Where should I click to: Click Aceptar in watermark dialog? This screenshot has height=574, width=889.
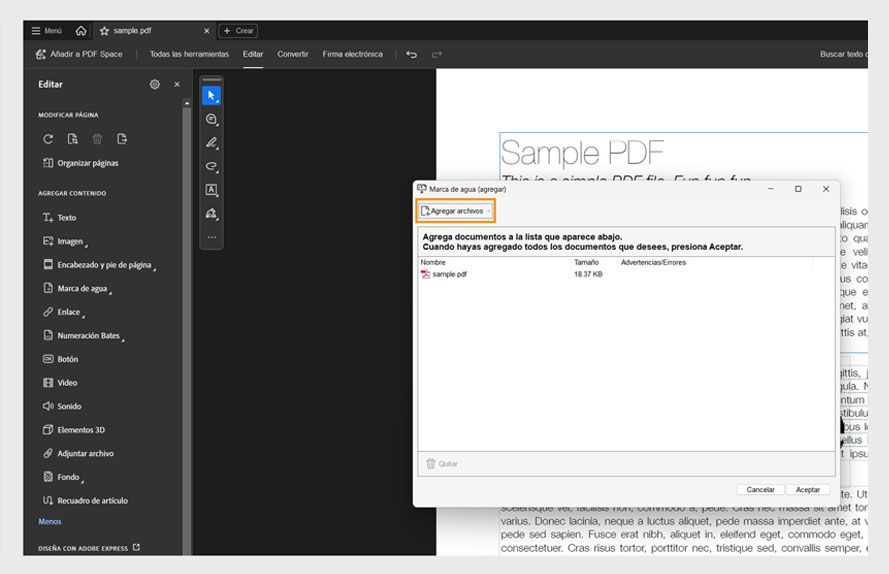pyautogui.click(x=807, y=489)
